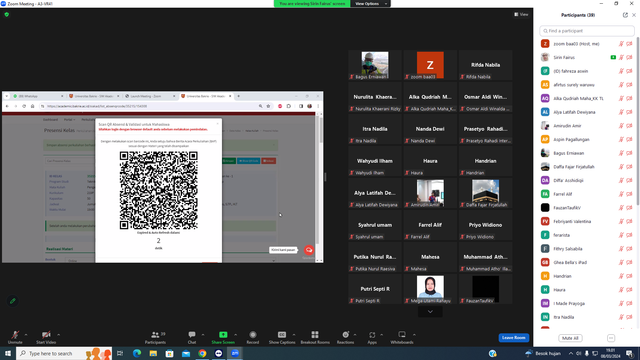
Task: Expand caption options arrow beside Show Captions
Action: [x=294, y=335]
